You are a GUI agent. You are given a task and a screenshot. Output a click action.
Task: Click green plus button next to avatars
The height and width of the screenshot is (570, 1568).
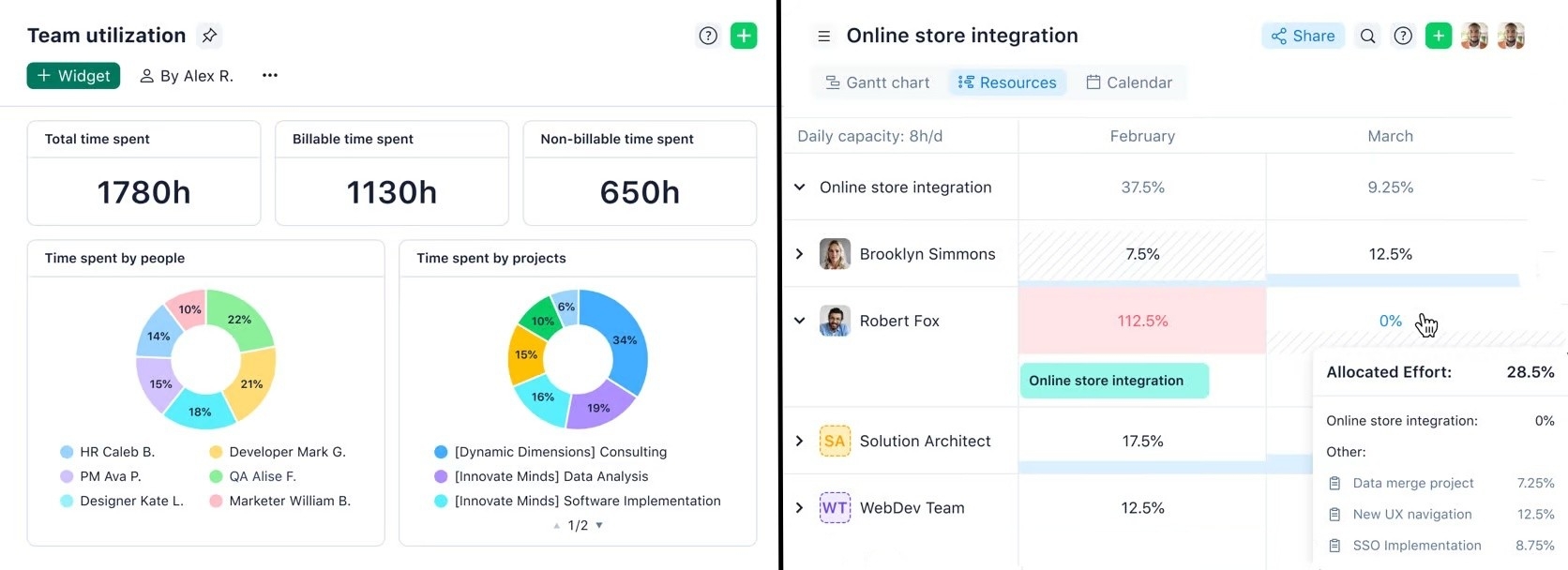(1438, 36)
